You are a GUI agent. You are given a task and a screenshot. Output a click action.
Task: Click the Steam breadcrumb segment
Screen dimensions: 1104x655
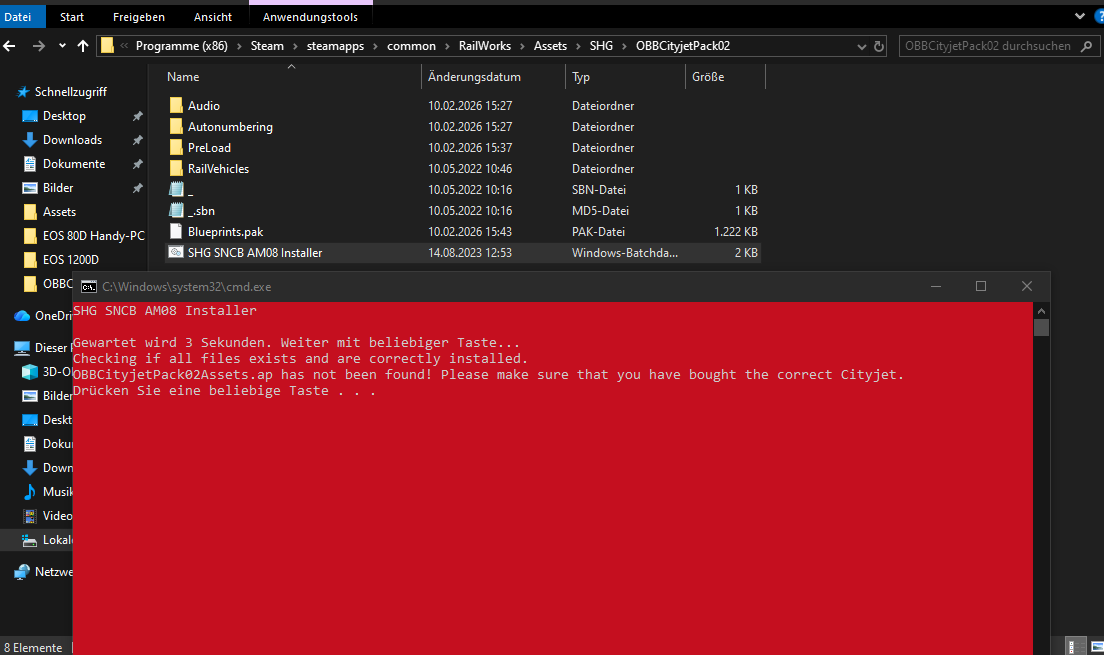(x=267, y=46)
